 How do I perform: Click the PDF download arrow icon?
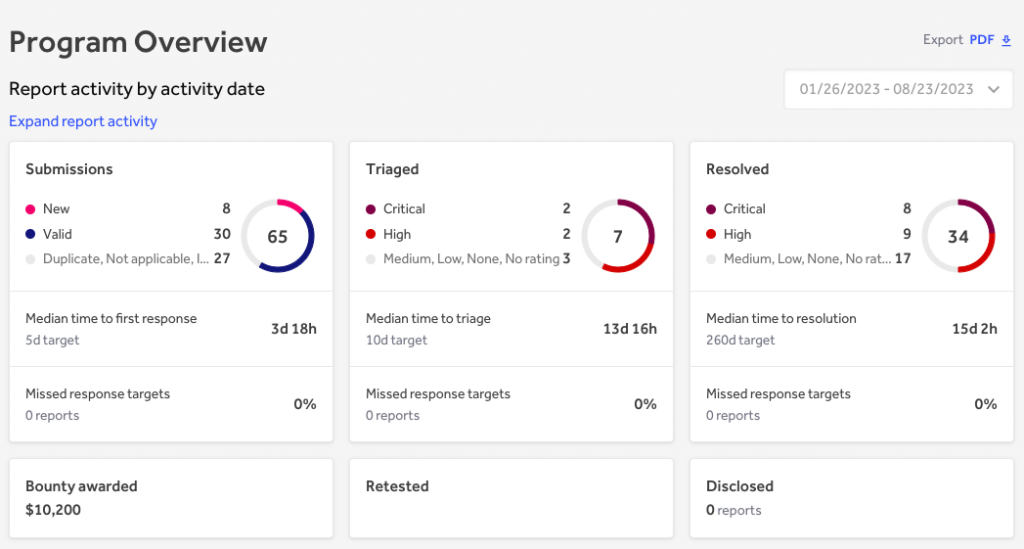click(x=1007, y=41)
